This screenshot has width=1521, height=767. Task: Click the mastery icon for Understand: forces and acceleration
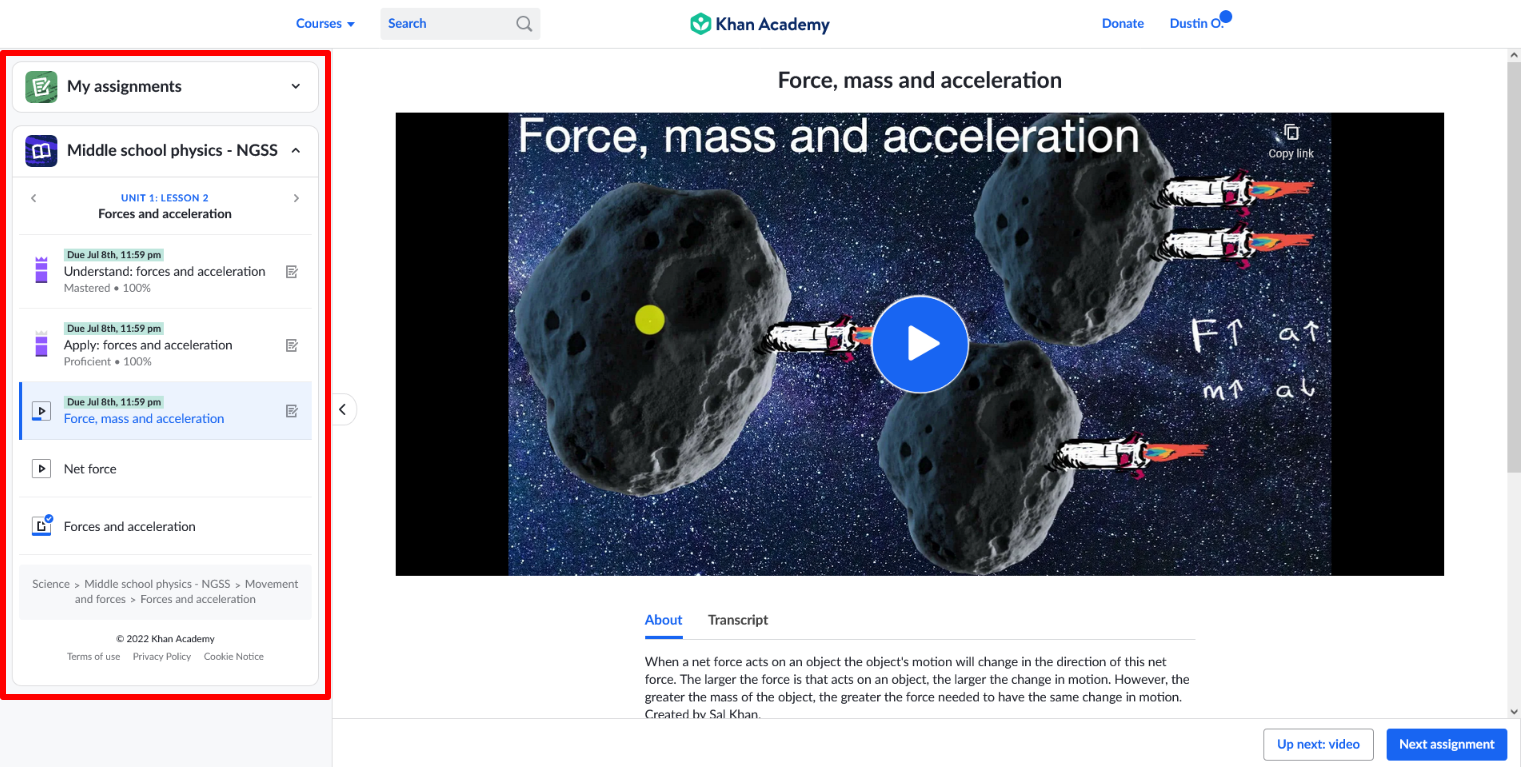click(x=41, y=270)
